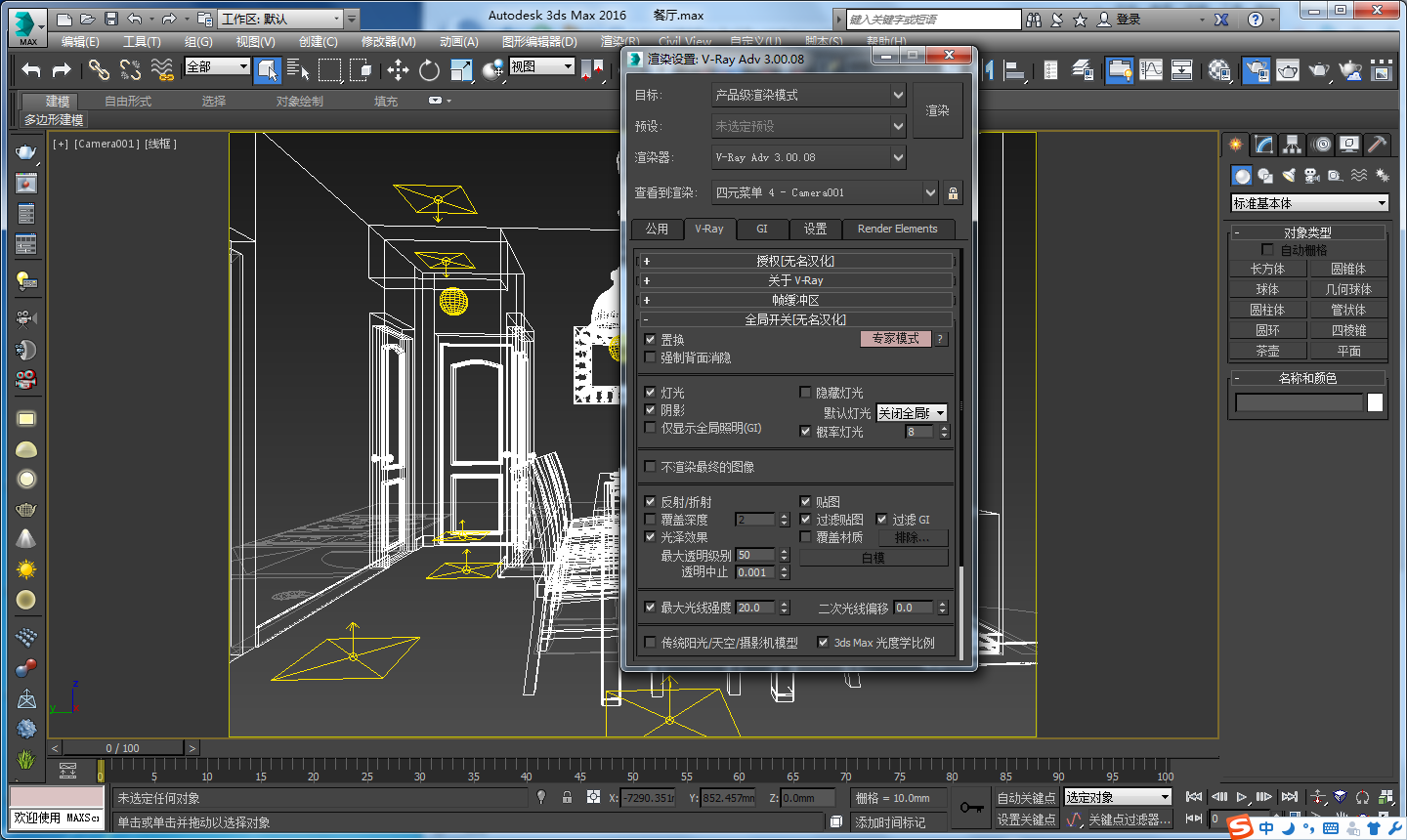Expand the 帧缓冲区 rollout
The image size is (1407, 840).
(795, 300)
